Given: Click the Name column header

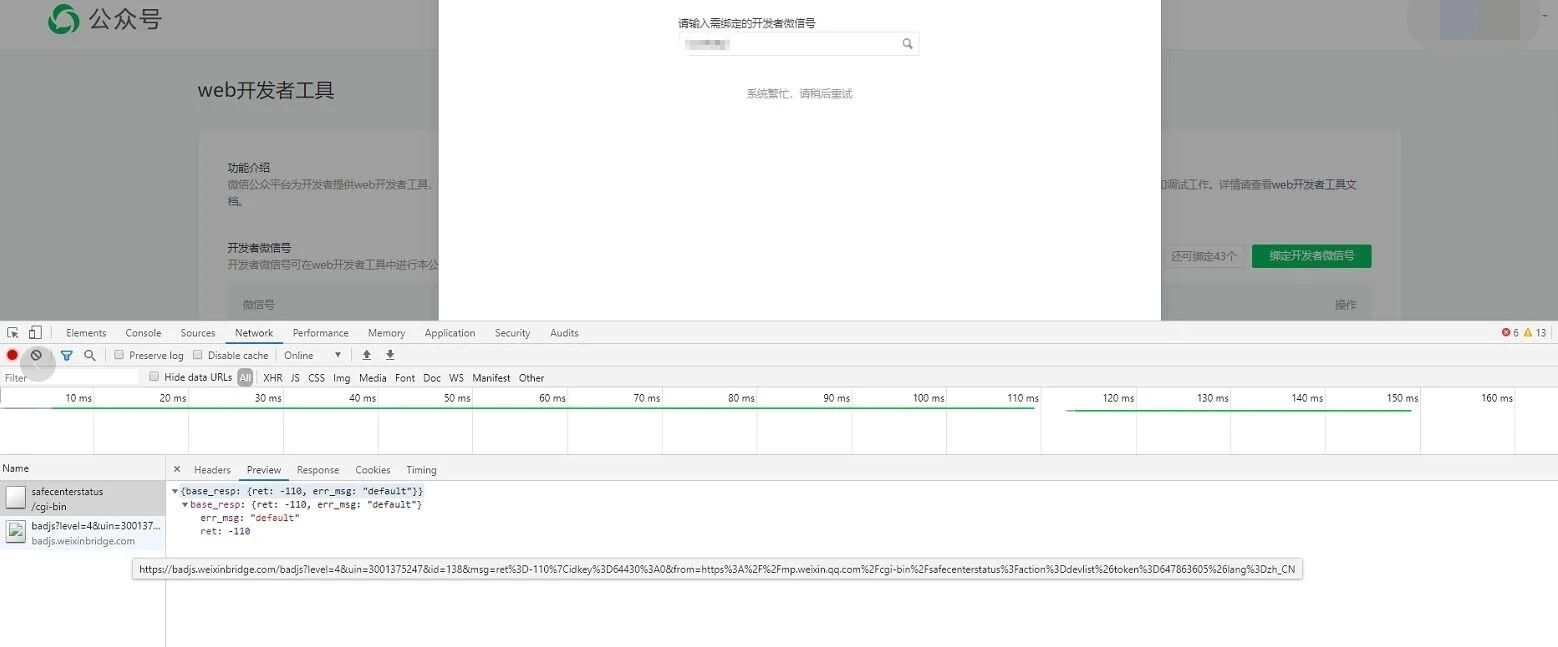Looking at the screenshot, I should click(x=82, y=468).
